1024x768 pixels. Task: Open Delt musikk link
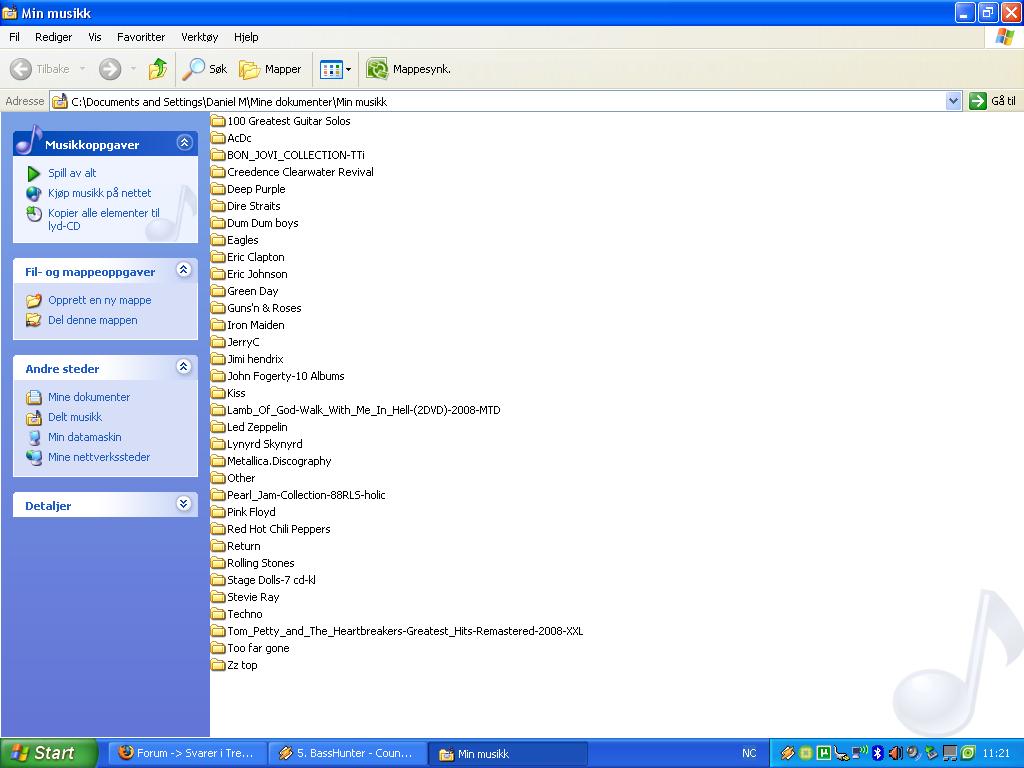click(x=75, y=417)
